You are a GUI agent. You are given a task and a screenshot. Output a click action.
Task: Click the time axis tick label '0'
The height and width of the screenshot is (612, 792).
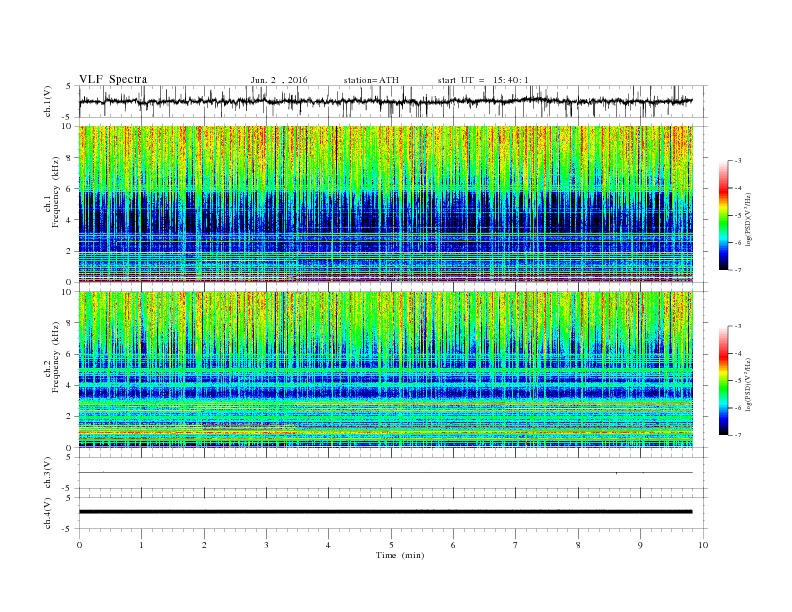coord(79,545)
